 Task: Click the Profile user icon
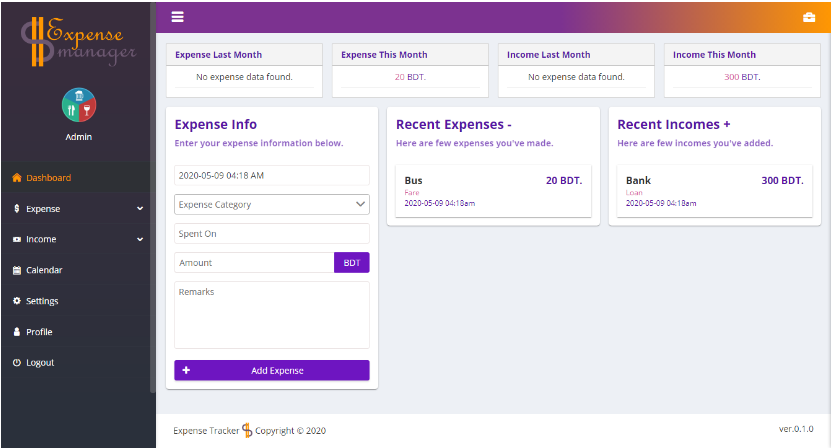[x=17, y=332]
